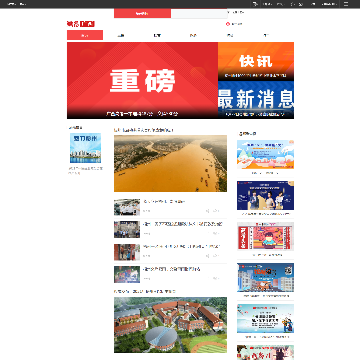Click the caption link under the three-people ad

click(x=265, y=214)
